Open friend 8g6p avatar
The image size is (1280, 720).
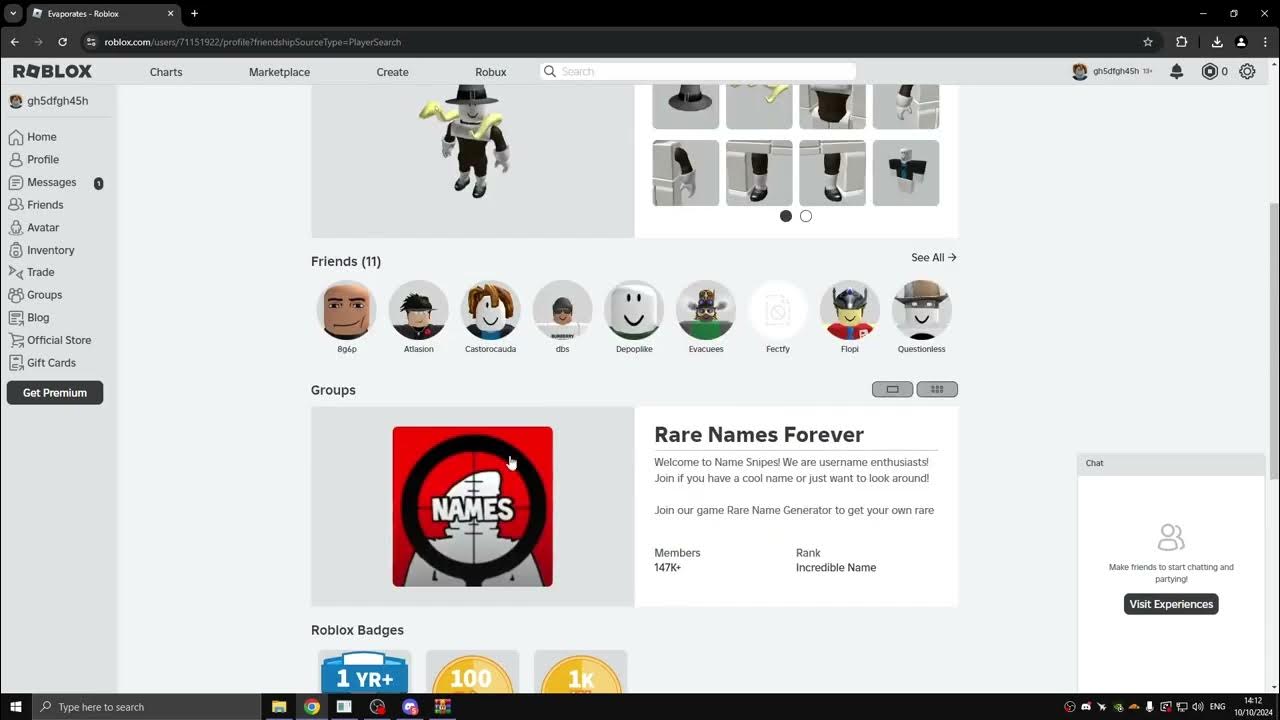pyautogui.click(x=347, y=310)
